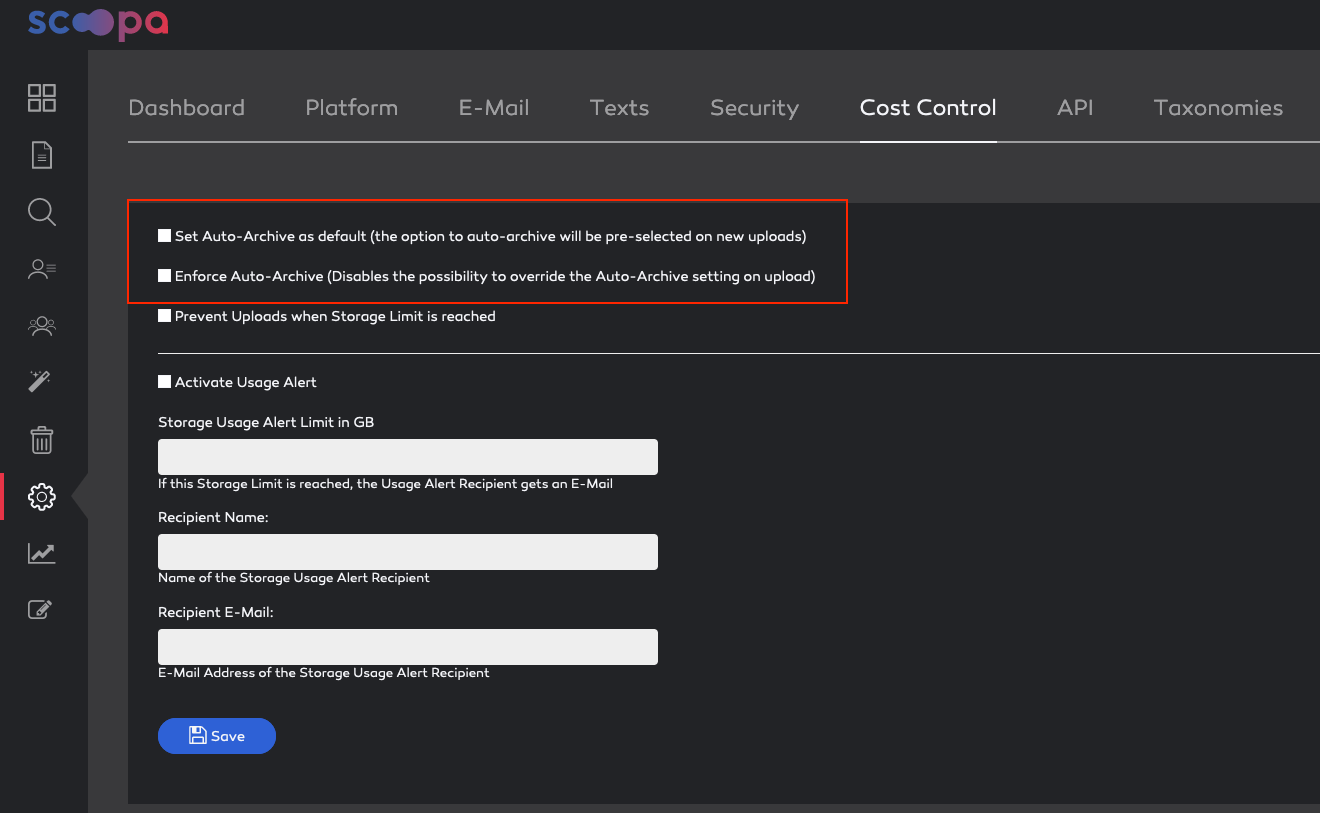
Task: Click the 'Storage Usage Alert Limit in GB' label
Action: (x=266, y=422)
